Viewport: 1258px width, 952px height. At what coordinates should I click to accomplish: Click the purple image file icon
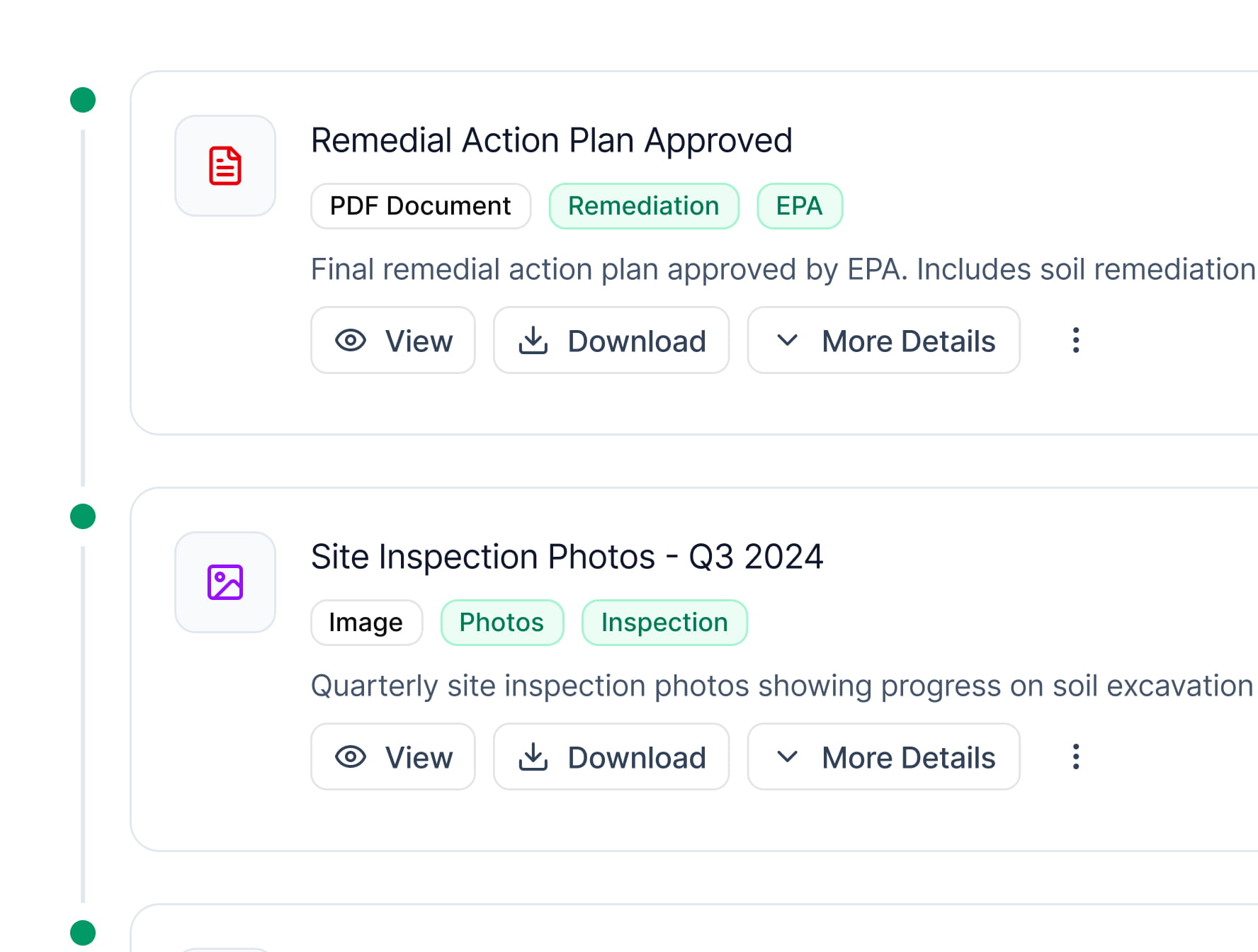point(225,582)
